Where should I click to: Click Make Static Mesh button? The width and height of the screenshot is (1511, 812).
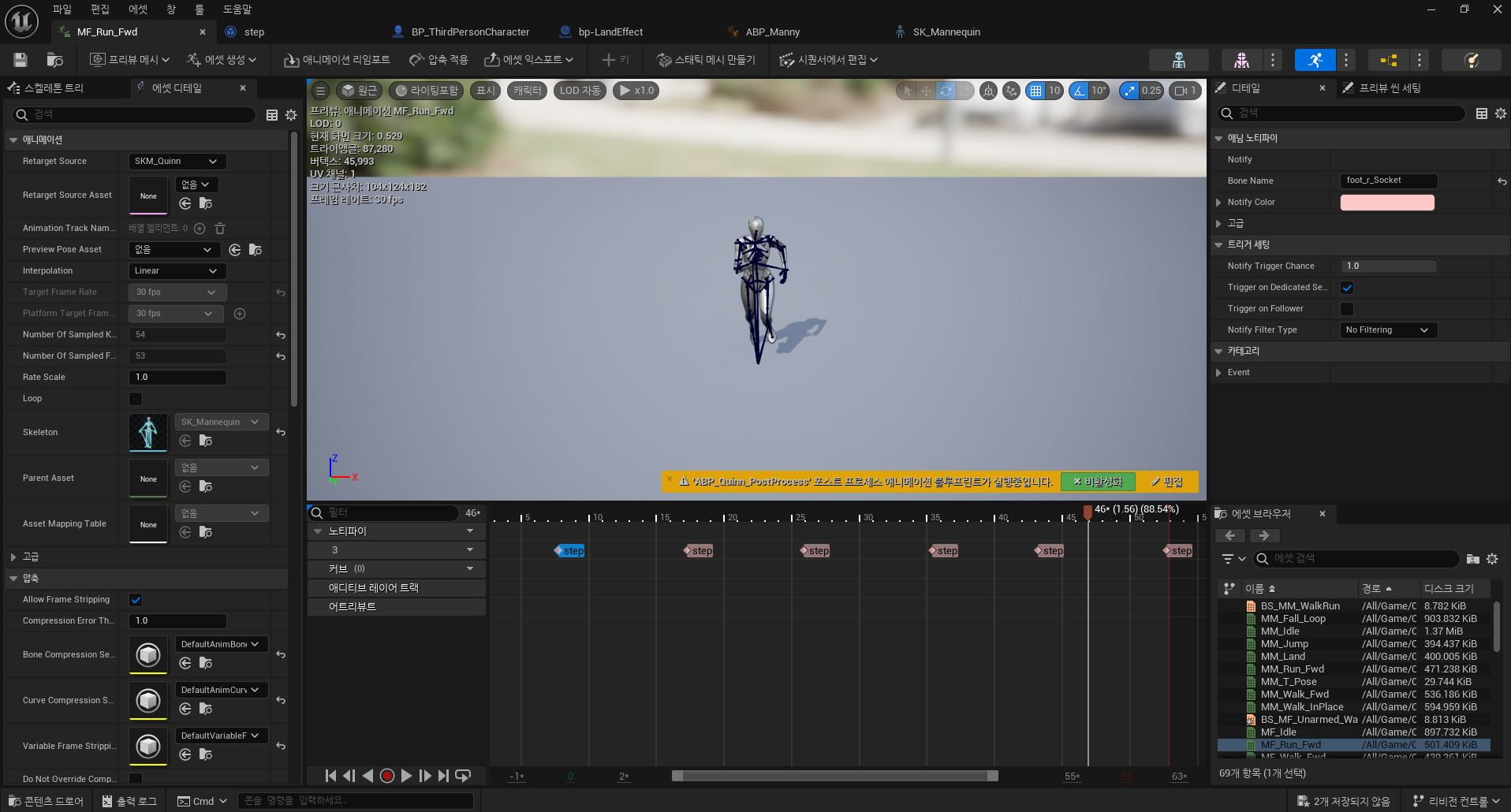(707, 60)
